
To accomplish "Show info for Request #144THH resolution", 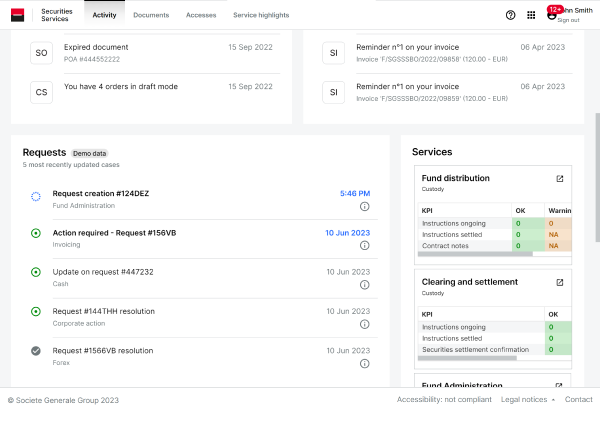I will pyautogui.click(x=365, y=325).
